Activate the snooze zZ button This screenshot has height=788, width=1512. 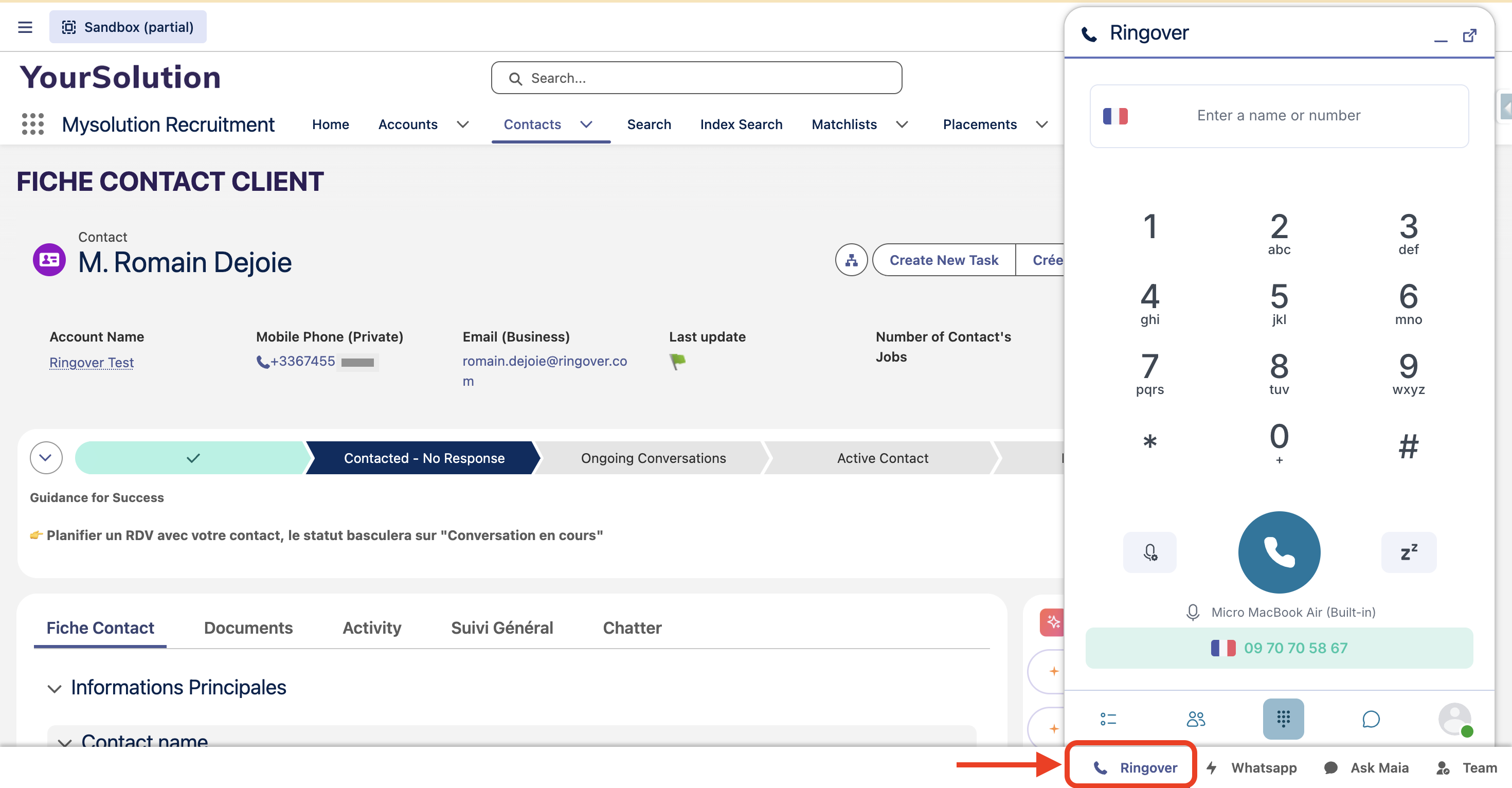(1409, 552)
